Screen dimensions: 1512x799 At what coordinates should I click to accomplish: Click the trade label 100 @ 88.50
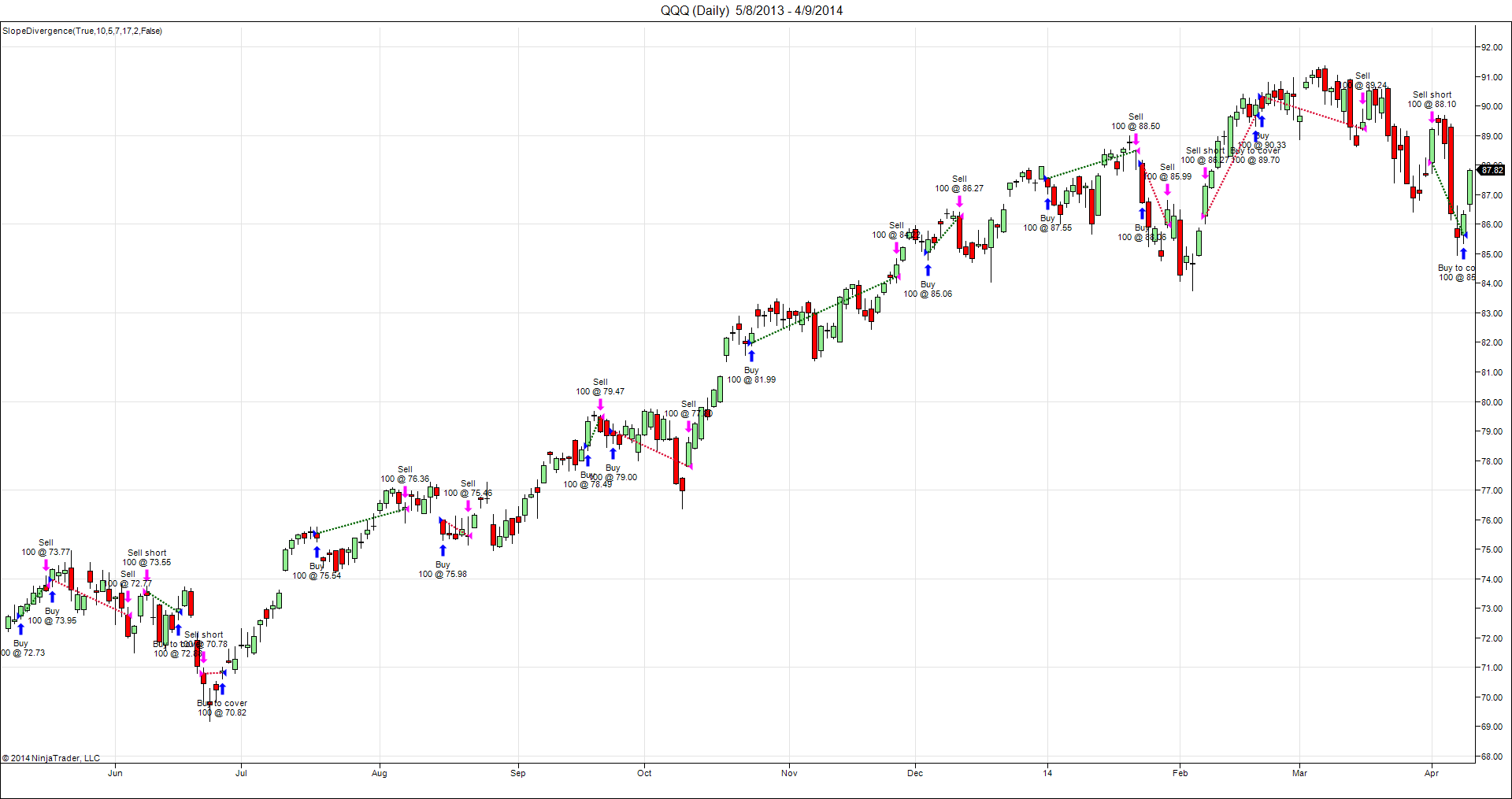pos(1136,127)
